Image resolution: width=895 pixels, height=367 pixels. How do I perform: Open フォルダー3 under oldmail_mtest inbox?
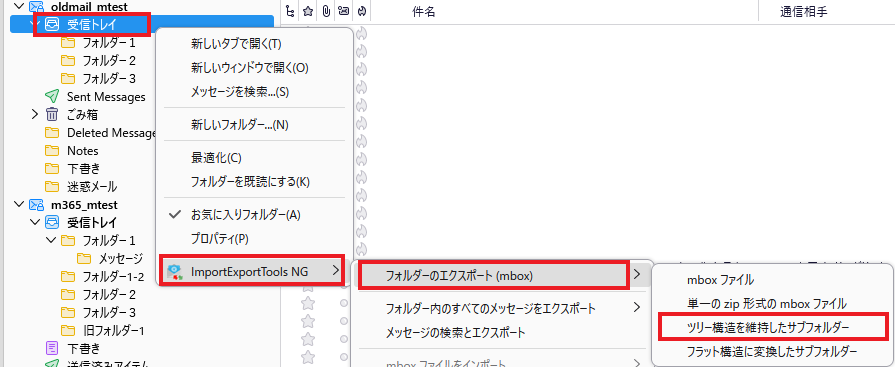pyautogui.click(x=108, y=78)
